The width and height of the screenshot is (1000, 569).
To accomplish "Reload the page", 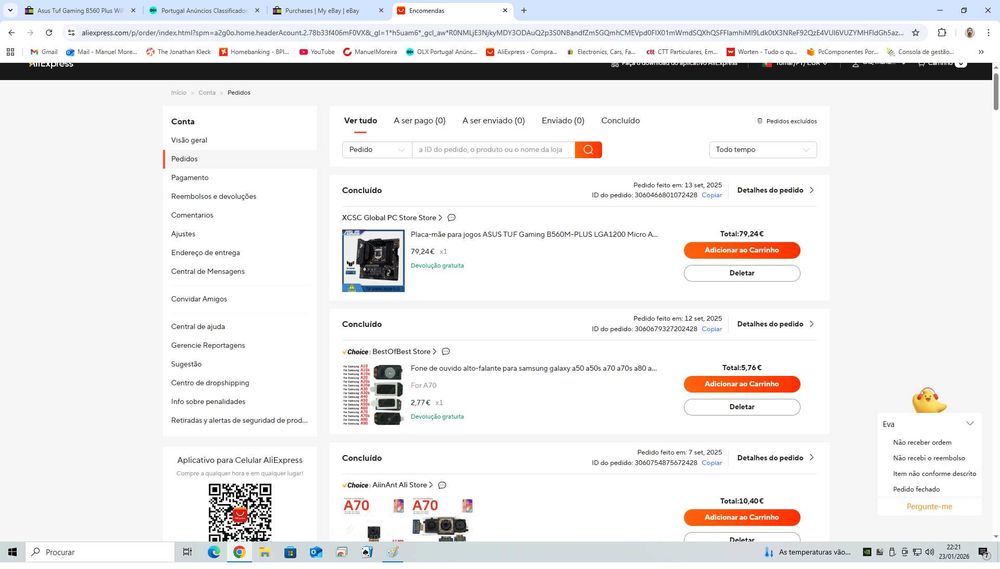I will (49, 33).
